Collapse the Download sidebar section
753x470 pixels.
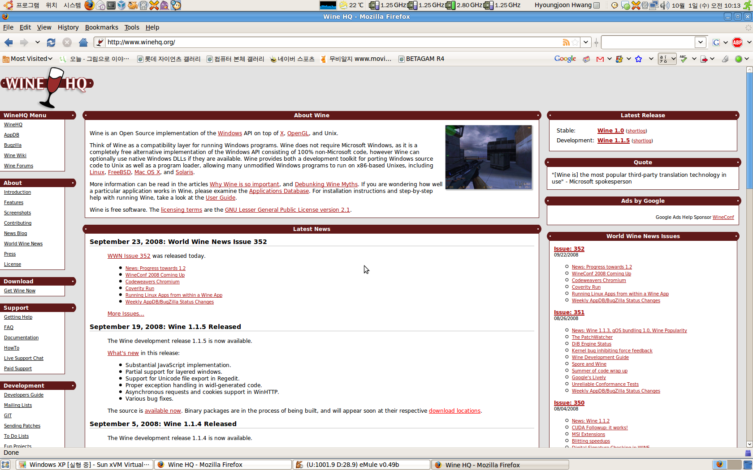point(73,281)
